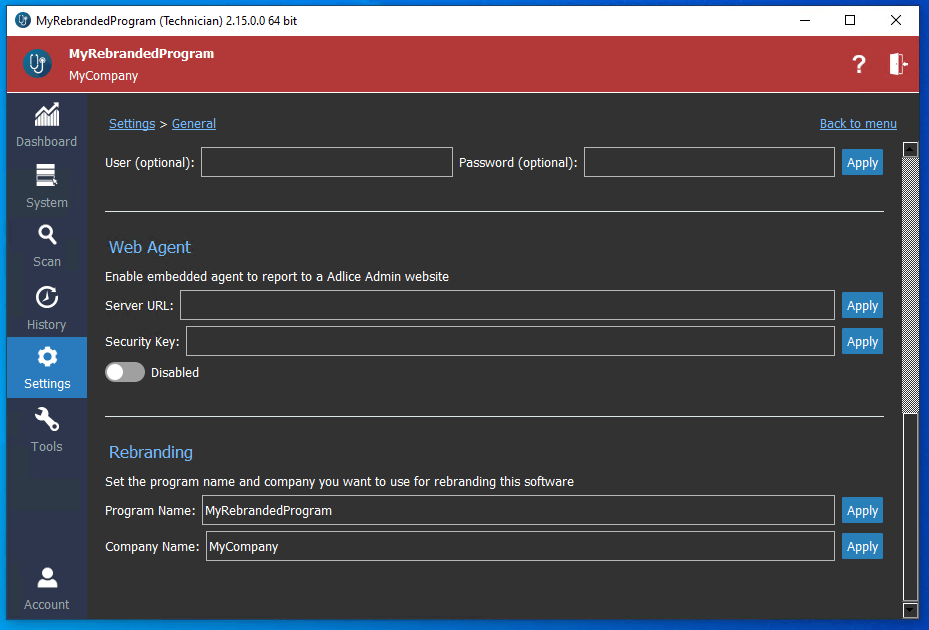Click the Settings breadcrumb link

[132, 124]
